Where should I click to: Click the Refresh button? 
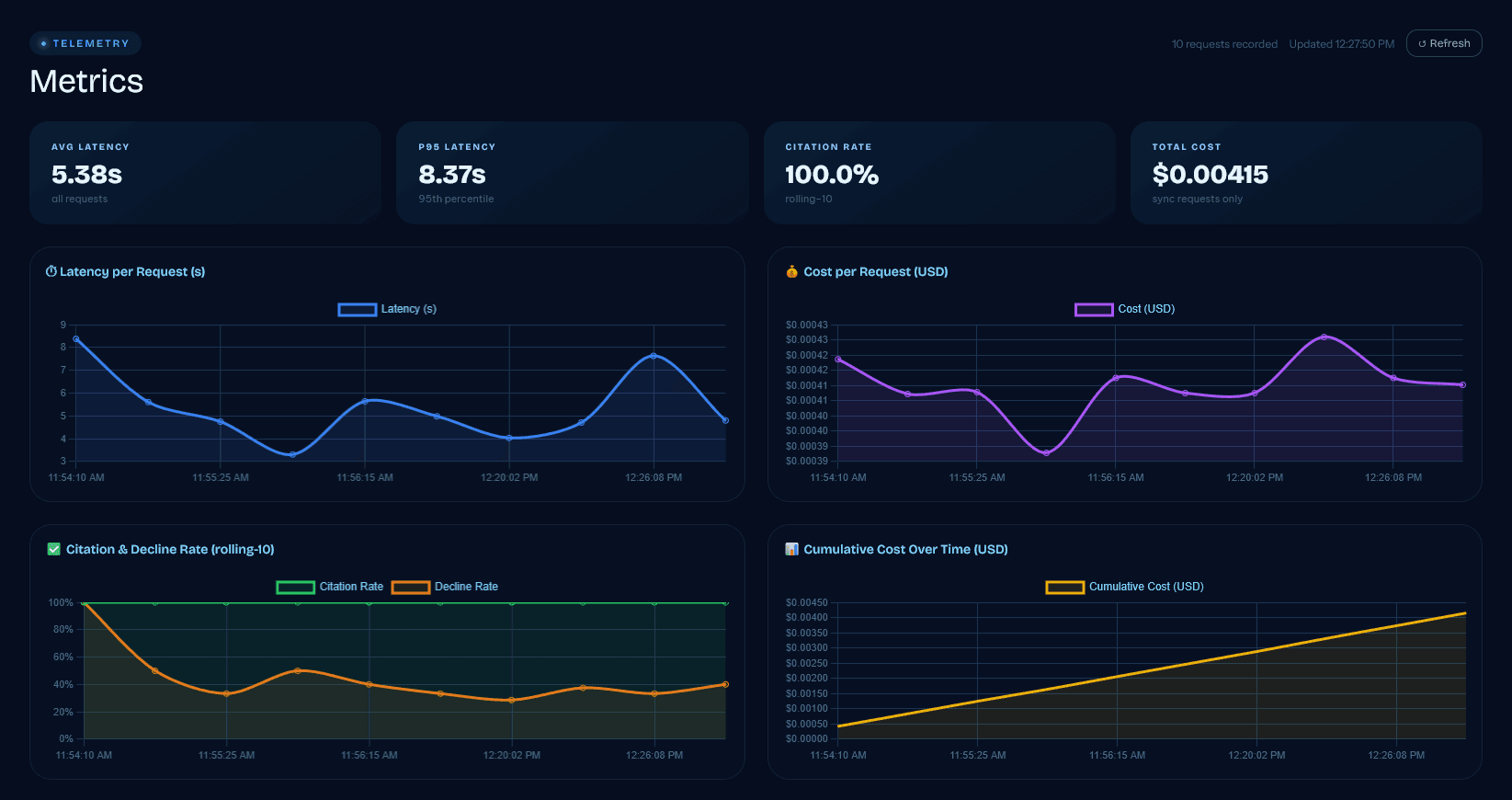point(1444,43)
